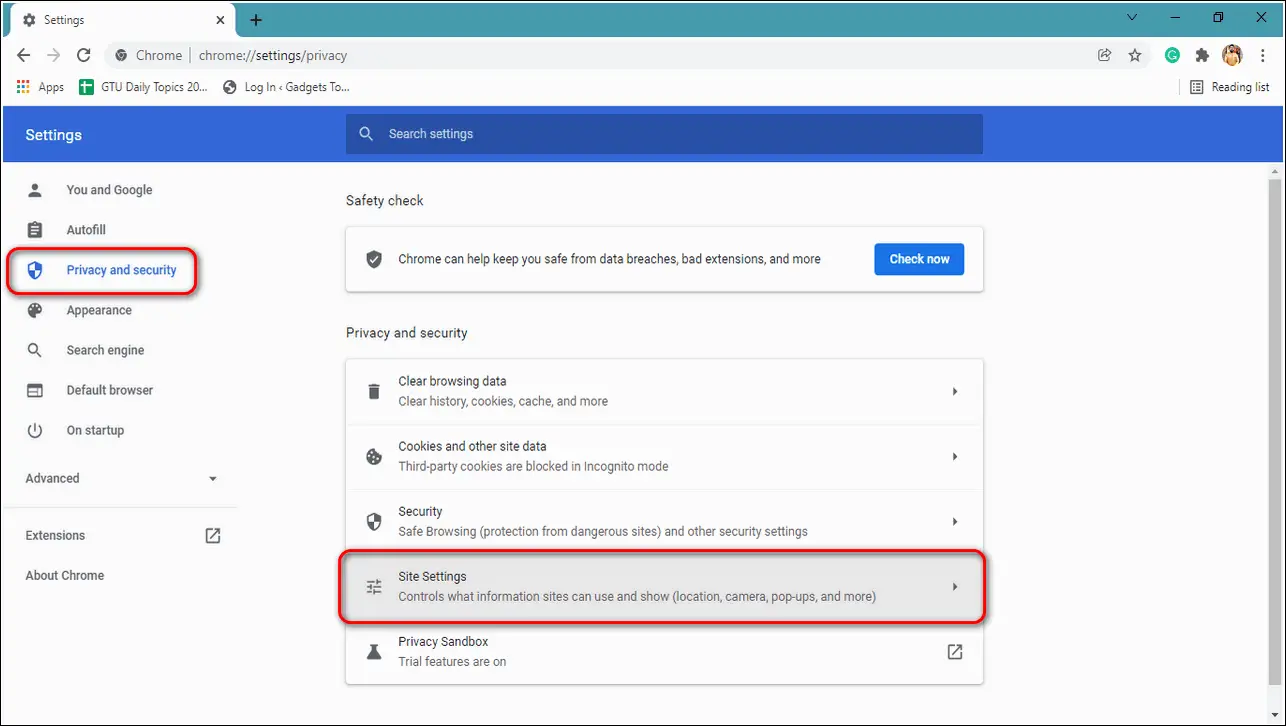Click into the Search settings field
The width and height of the screenshot is (1286, 726).
tap(664, 134)
